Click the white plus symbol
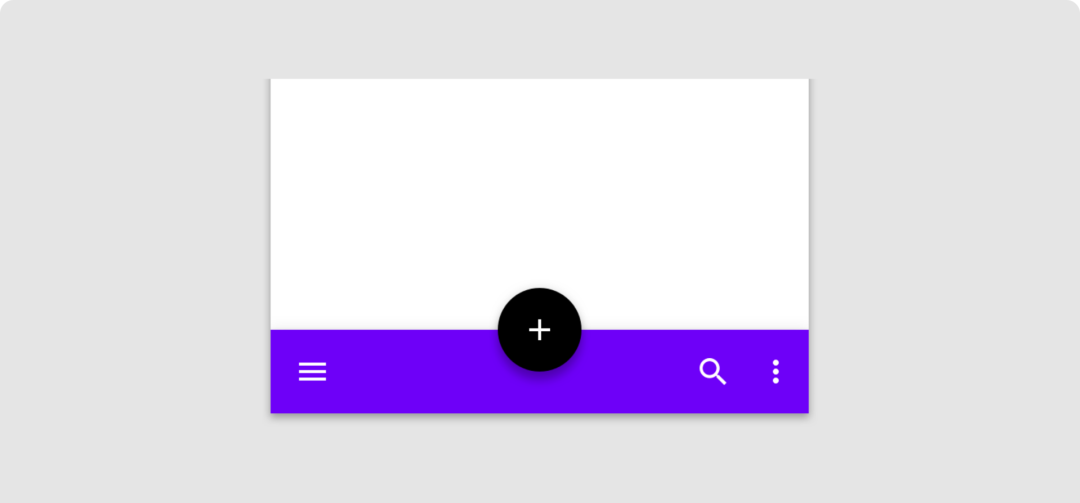The width and height of the screenshot is (1080, 503). click(x=539, y=329)
